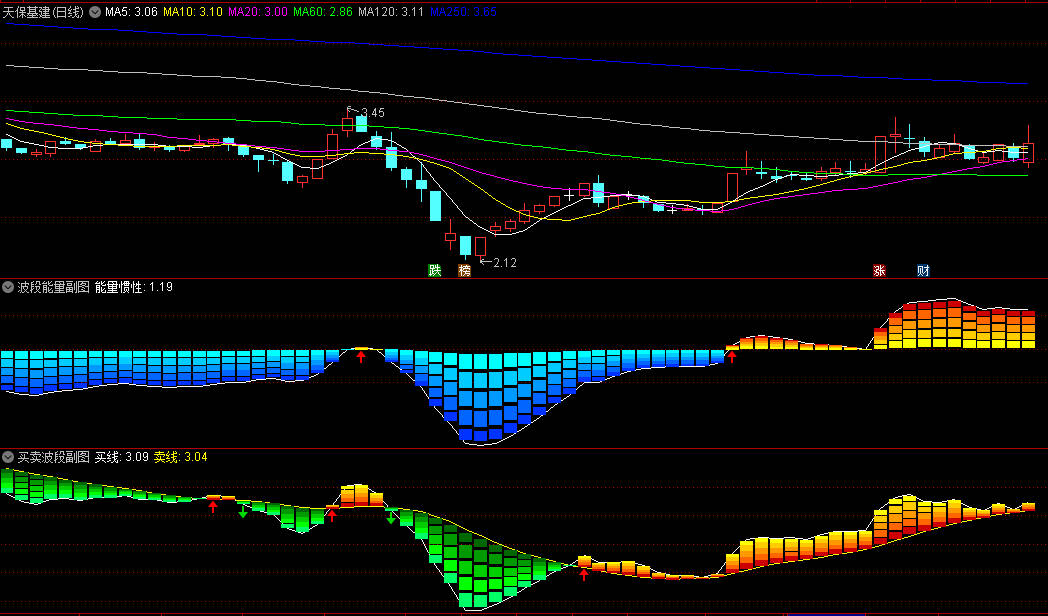Click the red 涨 marker icon
The height and width of the screenshot is (616, 1048).
point(880,271)
